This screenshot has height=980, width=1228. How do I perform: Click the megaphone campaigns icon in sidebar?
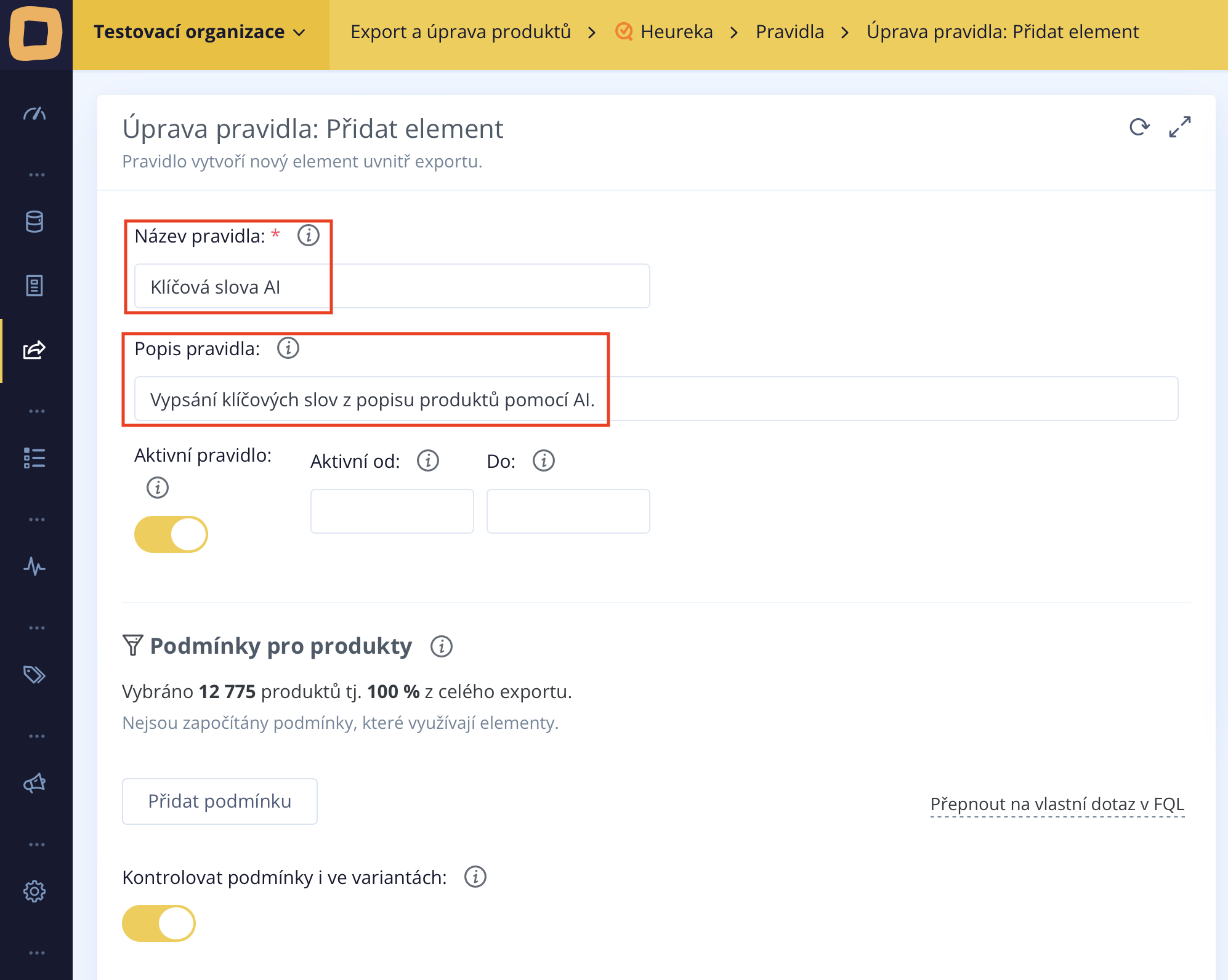pos(35,783)
